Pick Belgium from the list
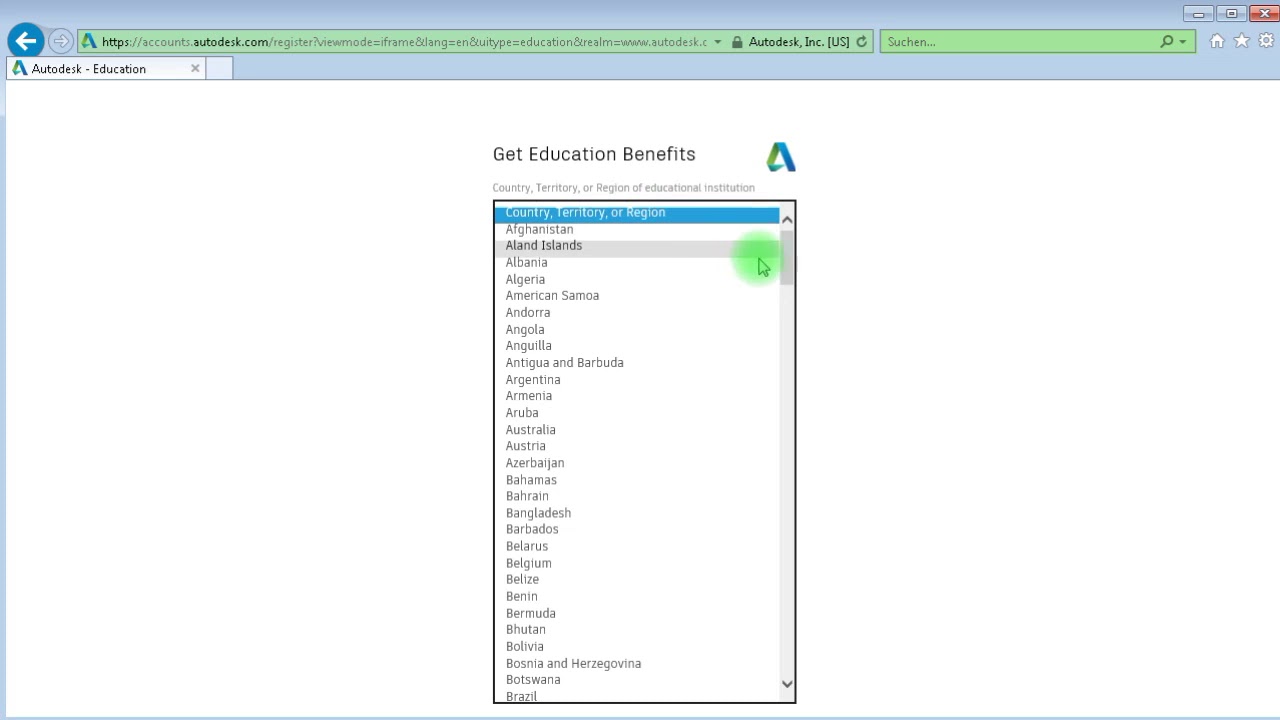 click(636, 563)
